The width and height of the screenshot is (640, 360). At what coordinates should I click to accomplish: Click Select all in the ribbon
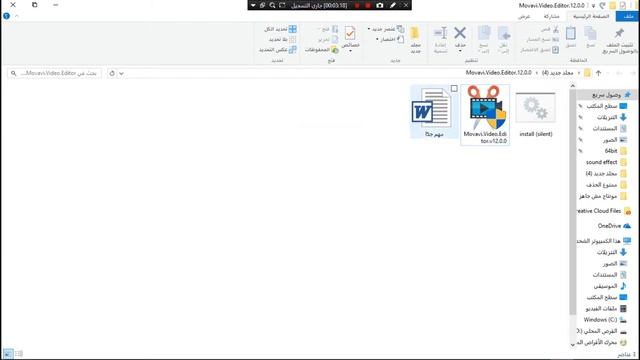(280, 29)
